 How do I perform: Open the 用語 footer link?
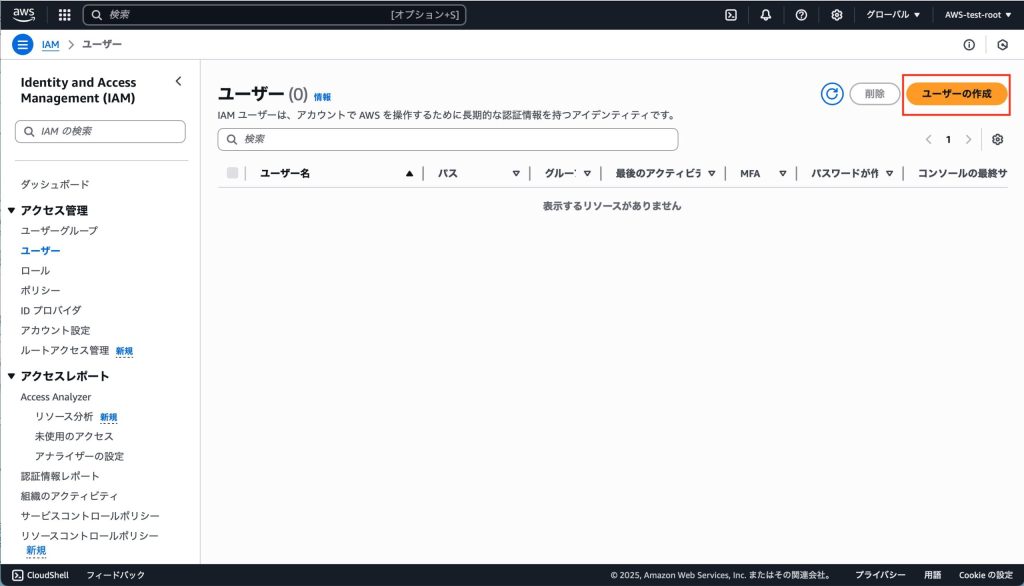933,575
